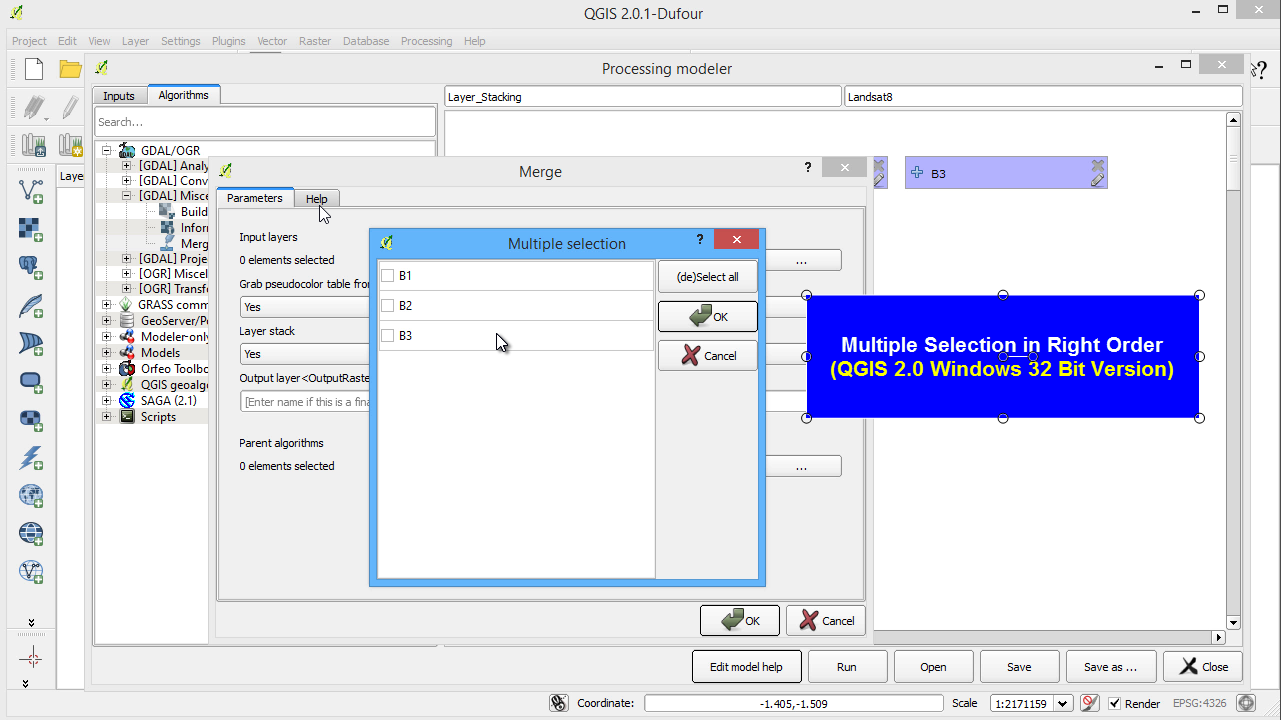This screenshot has width=1281, height=720.
Task: Click the Build tool icon under GDAL Miscellaneous
Action: coord(167,211)
